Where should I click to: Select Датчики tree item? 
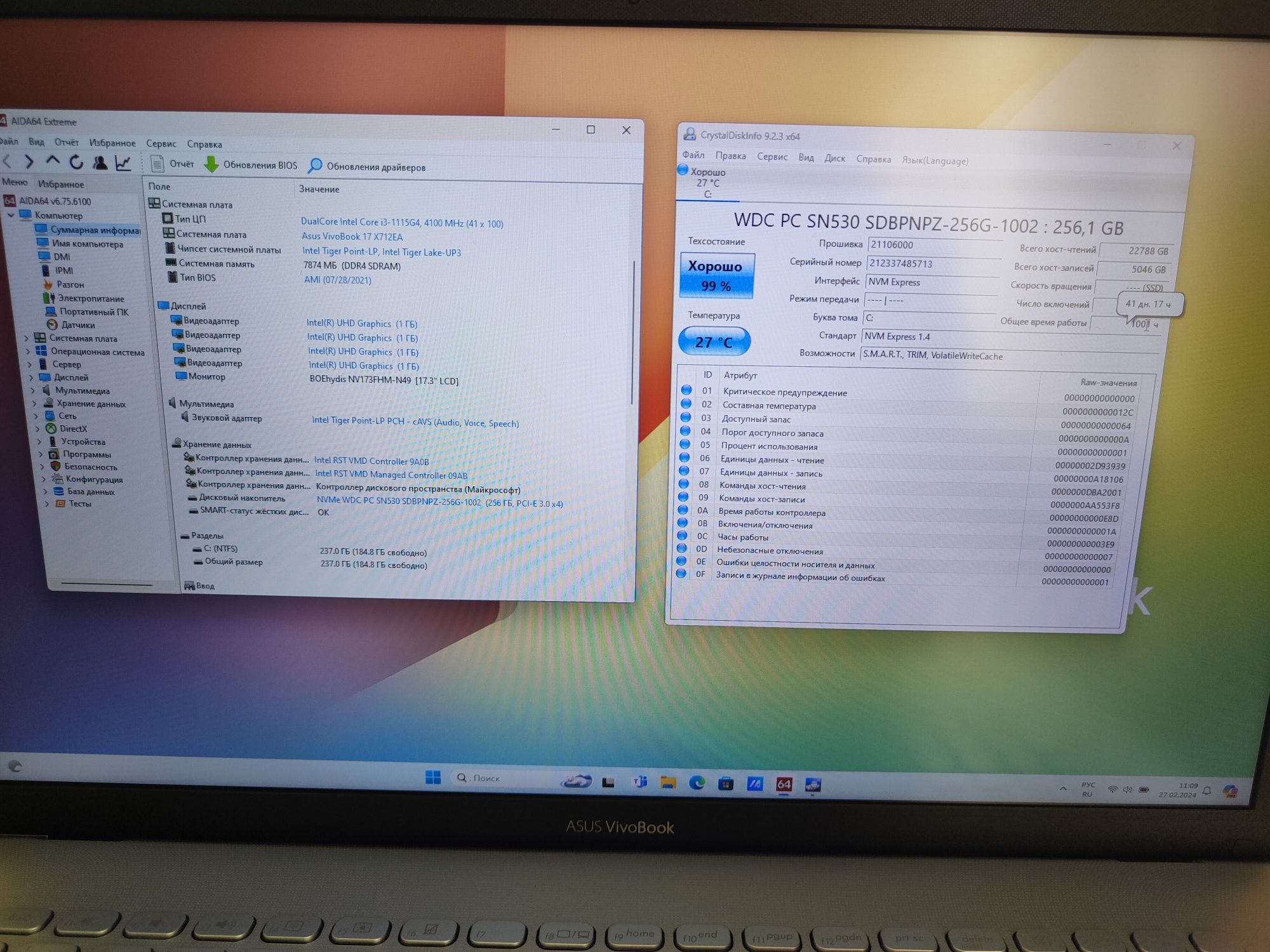pos(71,324)
